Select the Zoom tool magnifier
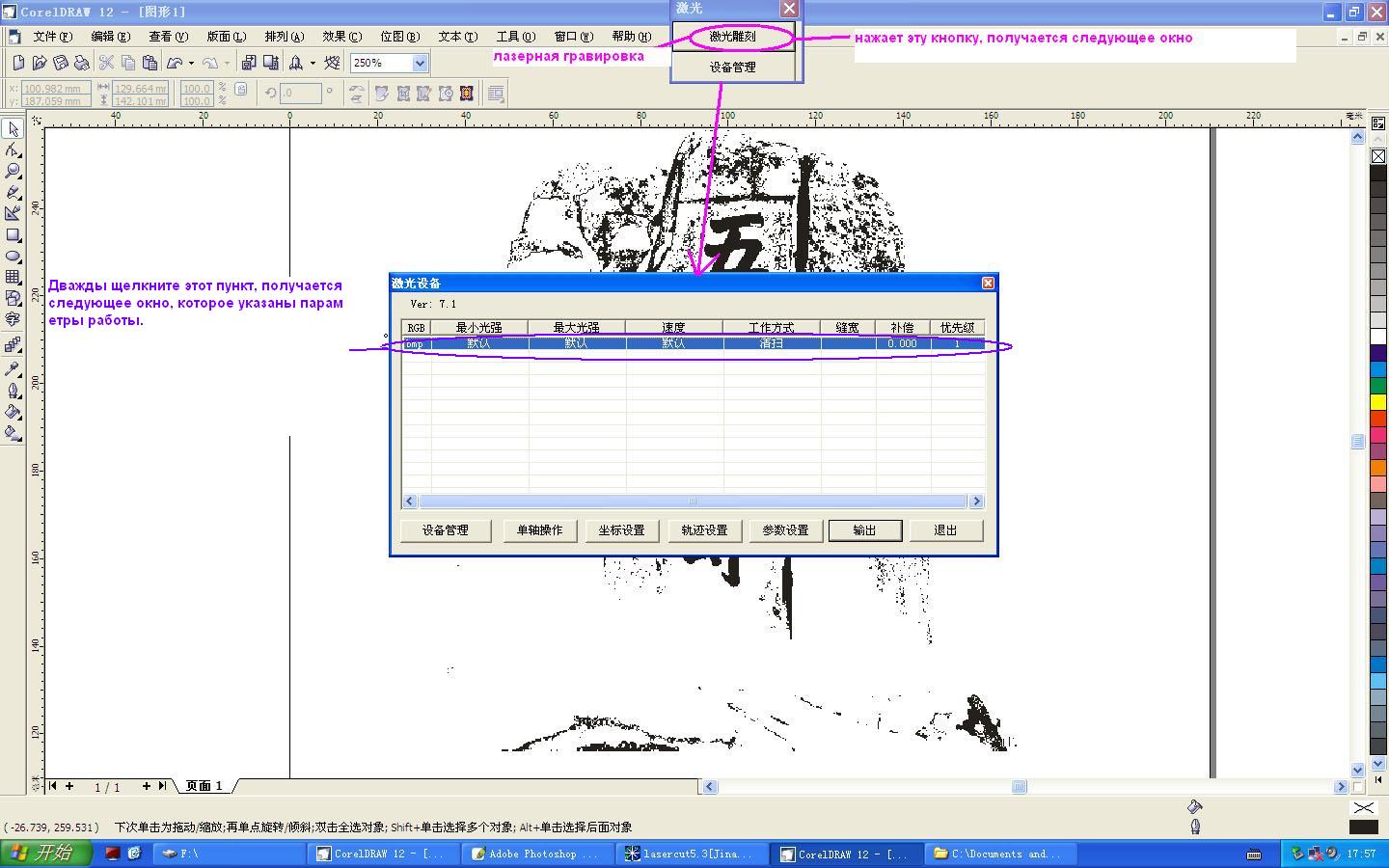 (x=13, y=172)
